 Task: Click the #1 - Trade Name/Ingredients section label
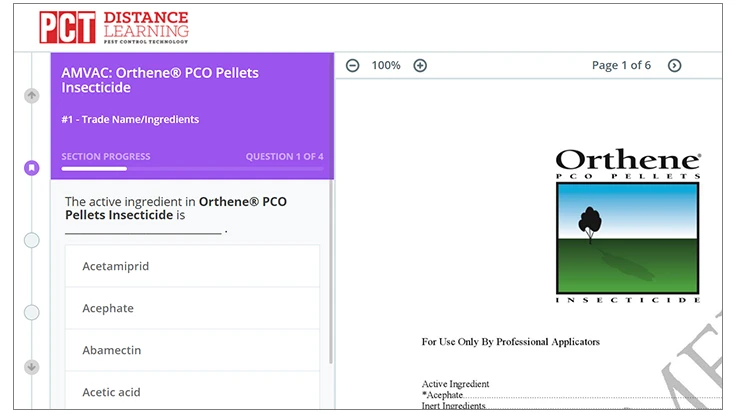pyautogui.click(x=130, y=120)
